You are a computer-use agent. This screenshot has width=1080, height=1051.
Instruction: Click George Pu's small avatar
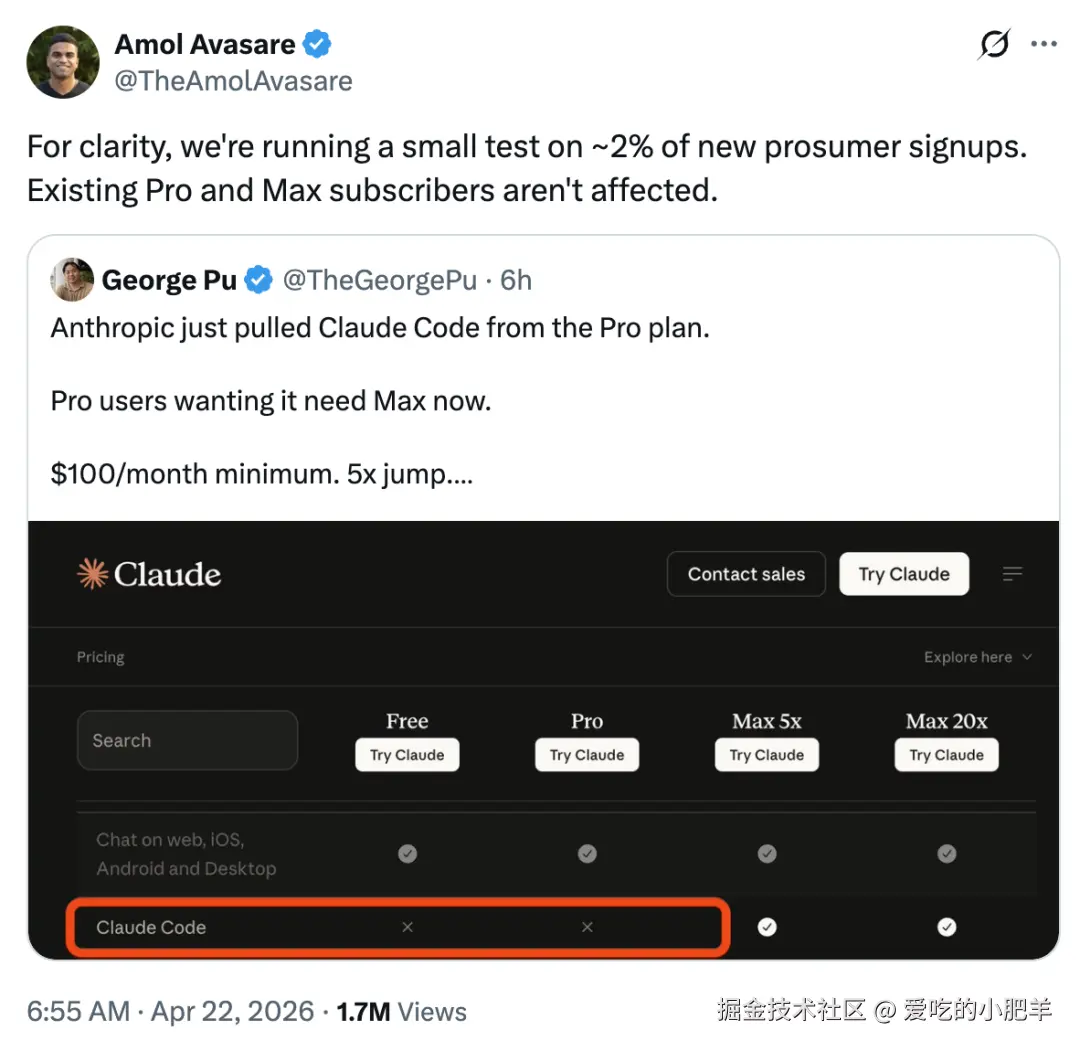point(72,280)
